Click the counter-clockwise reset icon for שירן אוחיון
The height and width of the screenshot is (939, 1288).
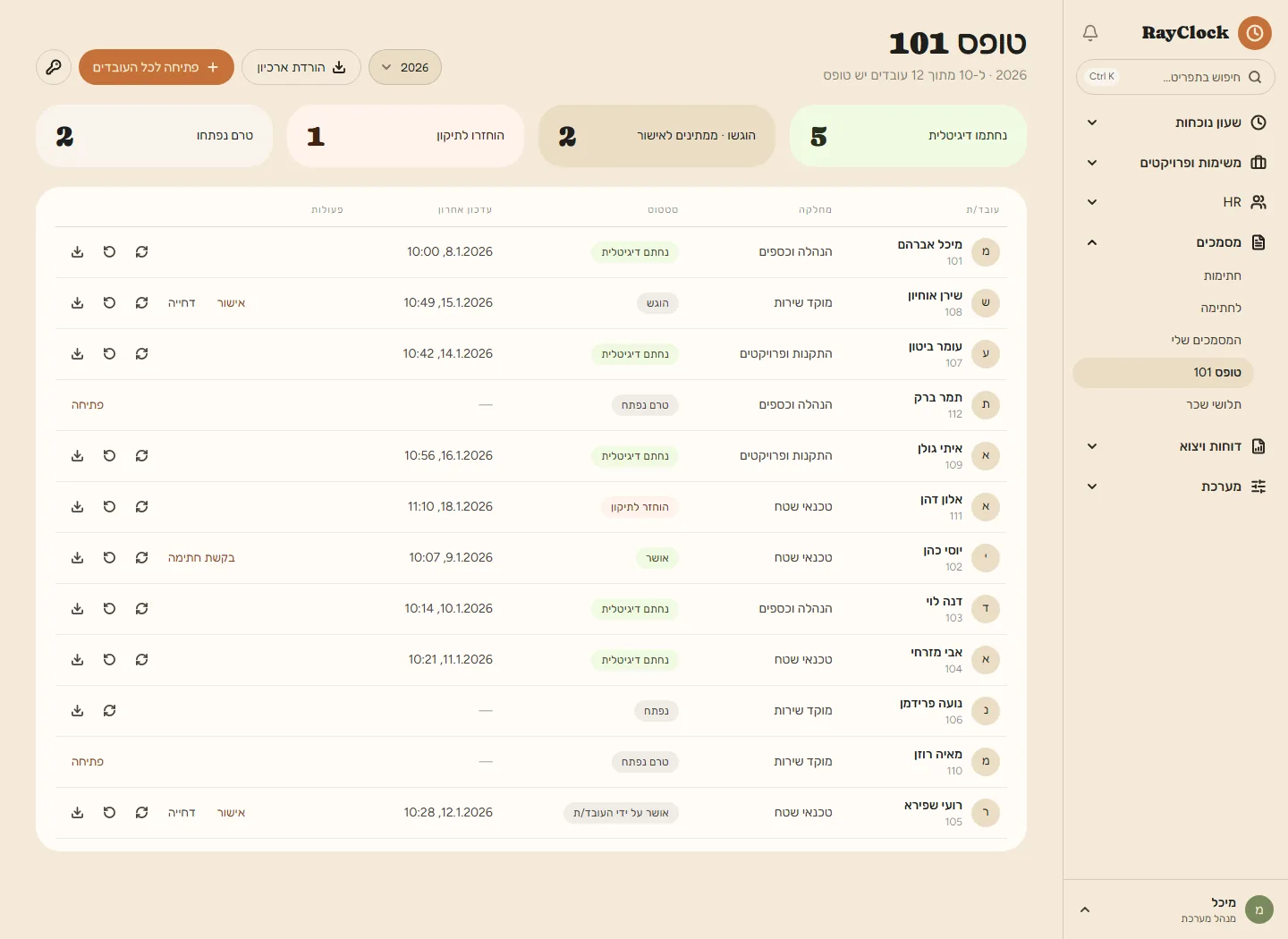tap(110, 303)
